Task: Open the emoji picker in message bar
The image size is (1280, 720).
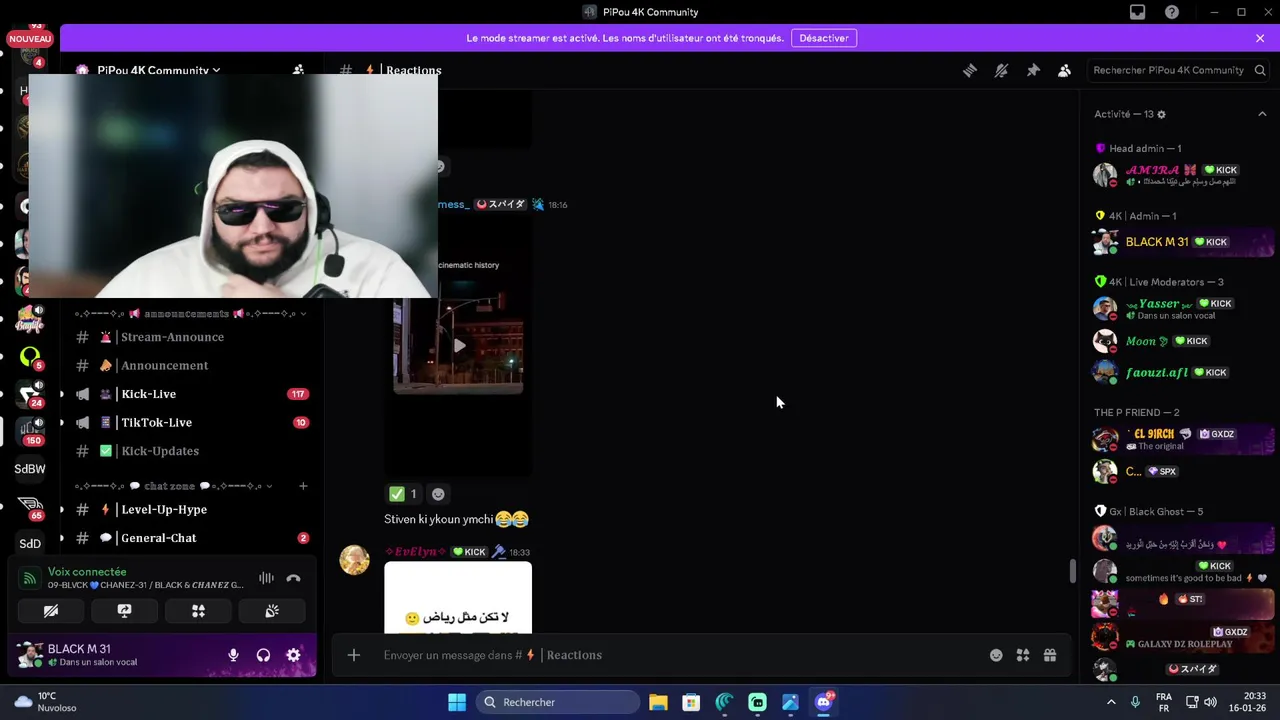Action: coord(996,655)
